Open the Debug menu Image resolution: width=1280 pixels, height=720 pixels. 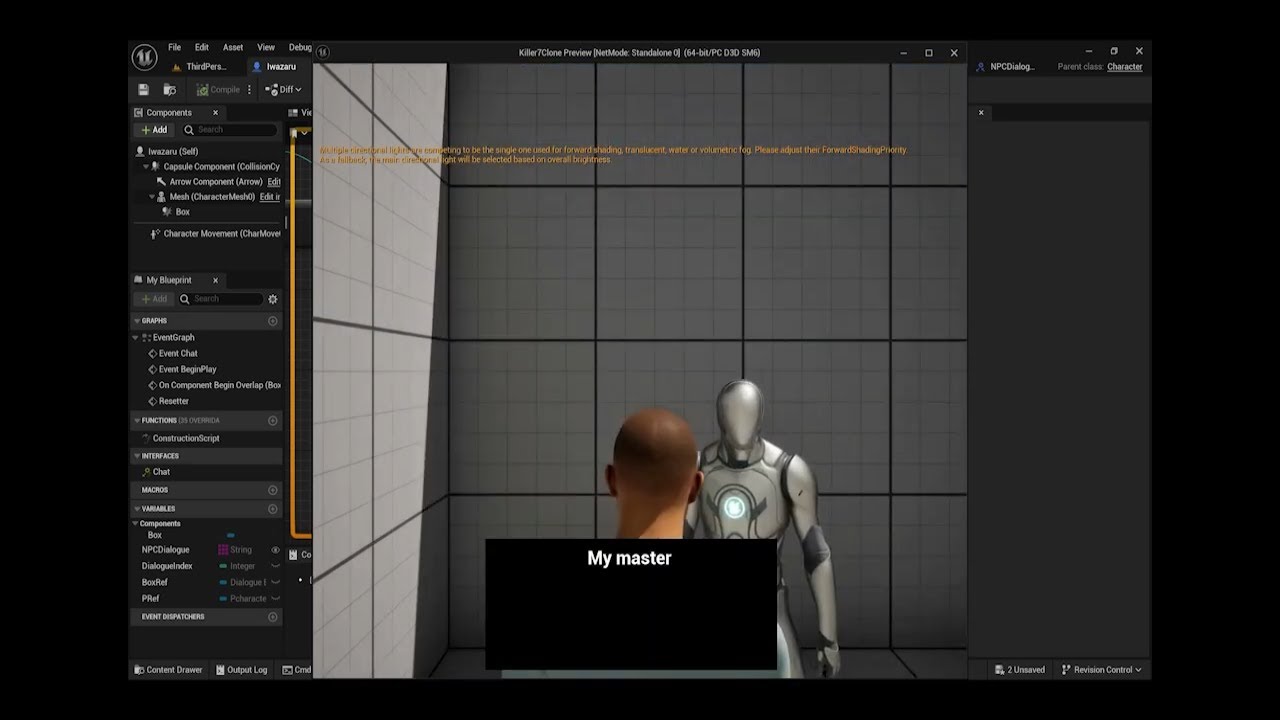(300, 47)
